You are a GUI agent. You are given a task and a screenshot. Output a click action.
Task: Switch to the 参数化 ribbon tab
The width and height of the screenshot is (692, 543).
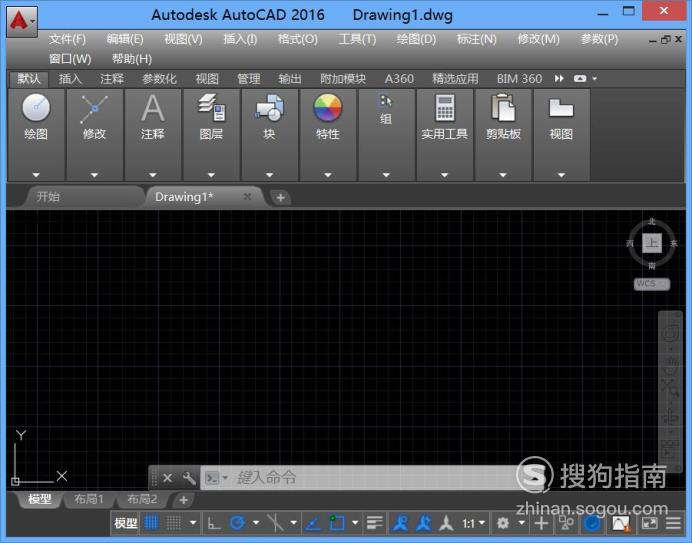[x=159, y=79]
